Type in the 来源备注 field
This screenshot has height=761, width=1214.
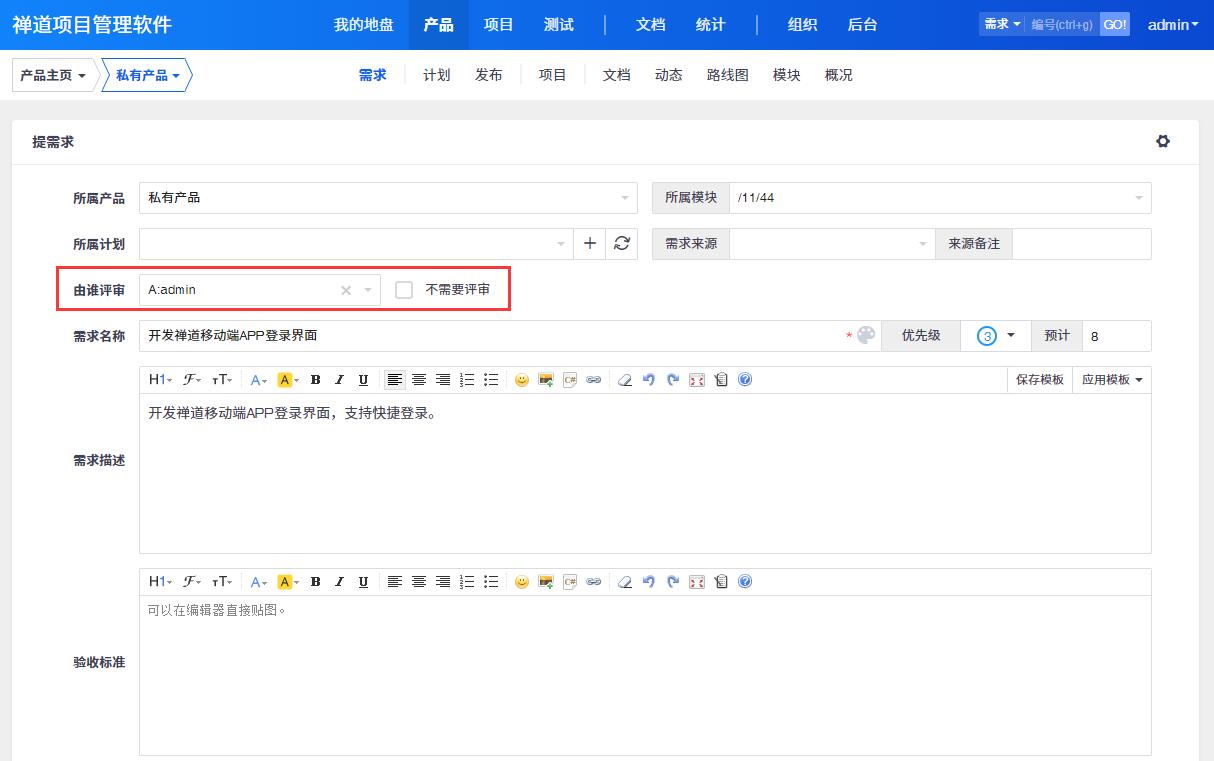1082,243
